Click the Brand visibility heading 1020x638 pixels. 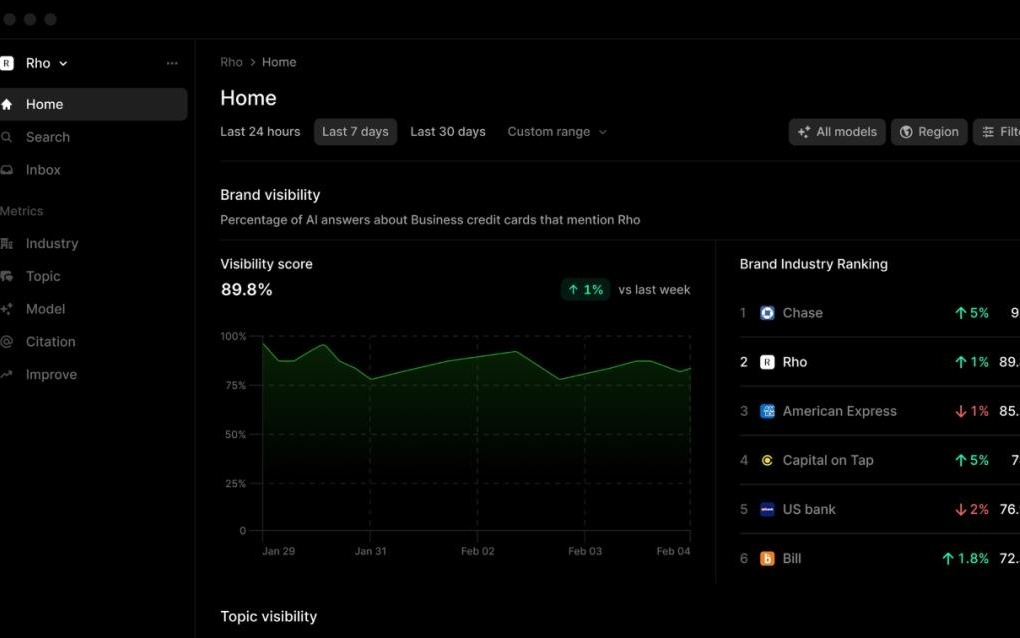pos(270,195)
